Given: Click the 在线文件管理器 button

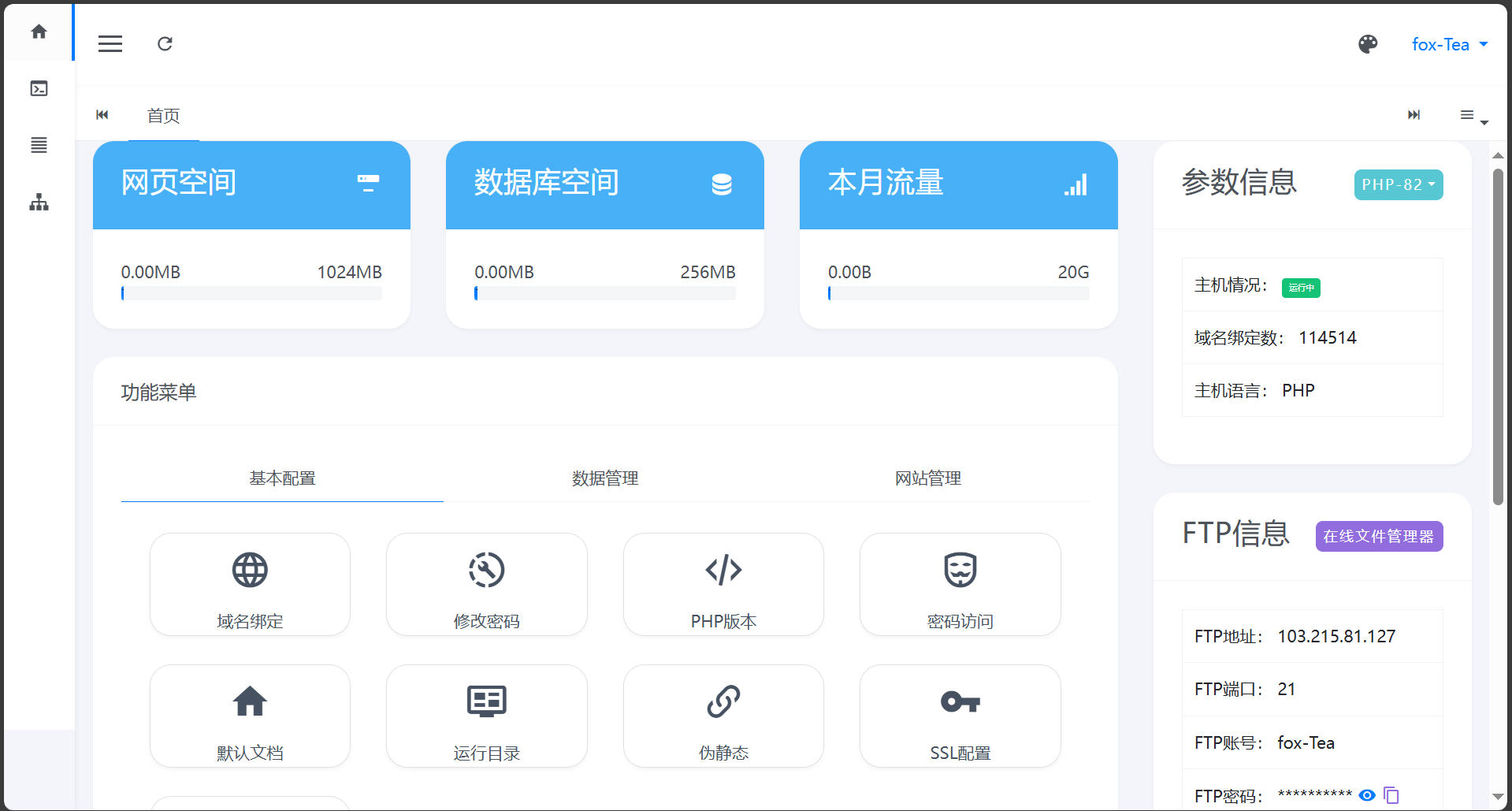Looking at the screenshot, I should [1379, 537].
